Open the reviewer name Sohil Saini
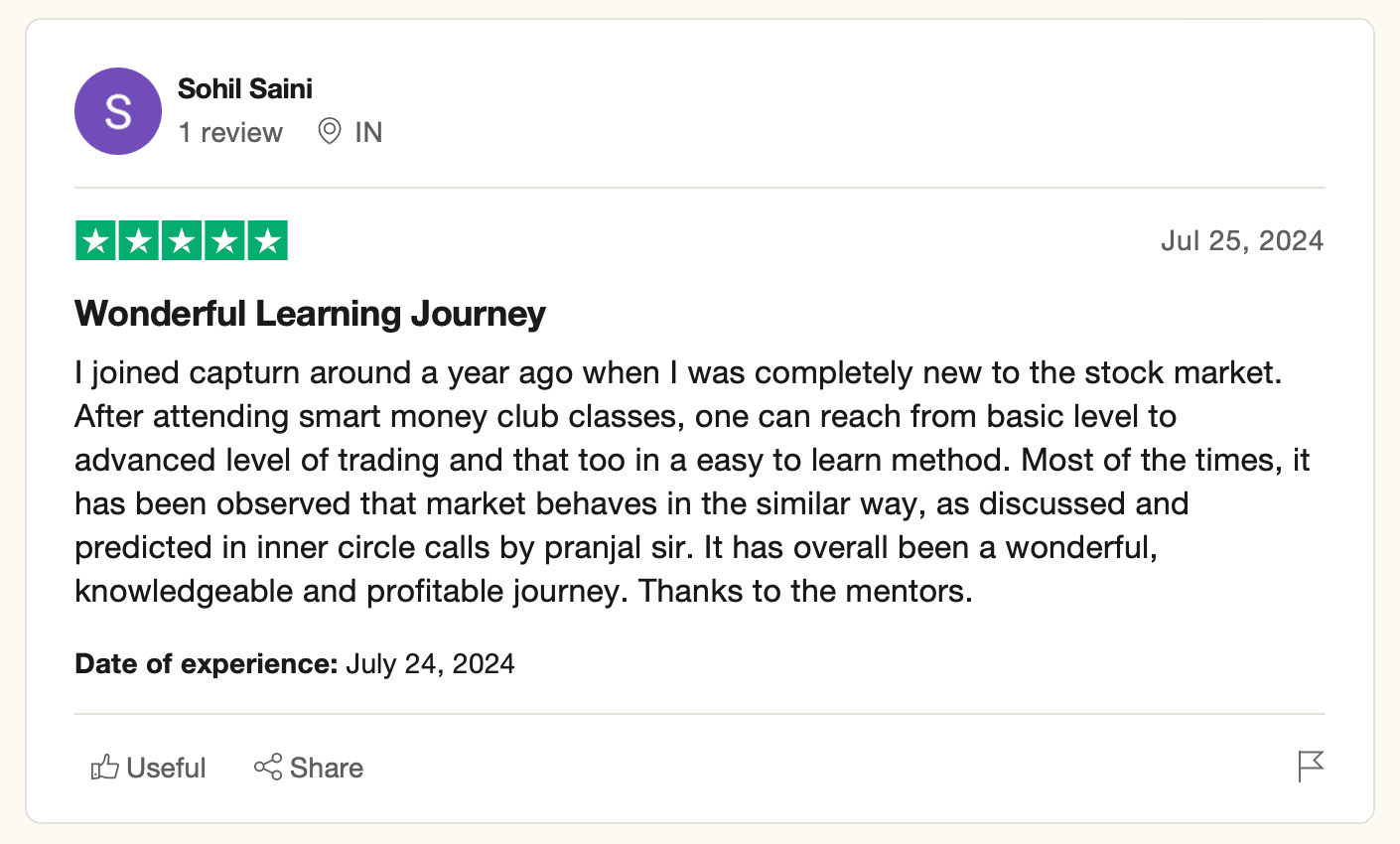This screenshot has width=1400, height=844. 245,88
